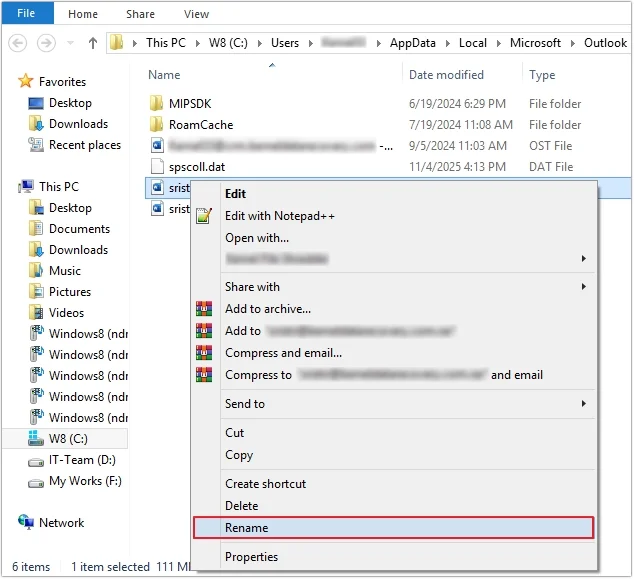Select AppData in address breadcrumb
Screen dimensions: 634x579
tap(412, 43)
